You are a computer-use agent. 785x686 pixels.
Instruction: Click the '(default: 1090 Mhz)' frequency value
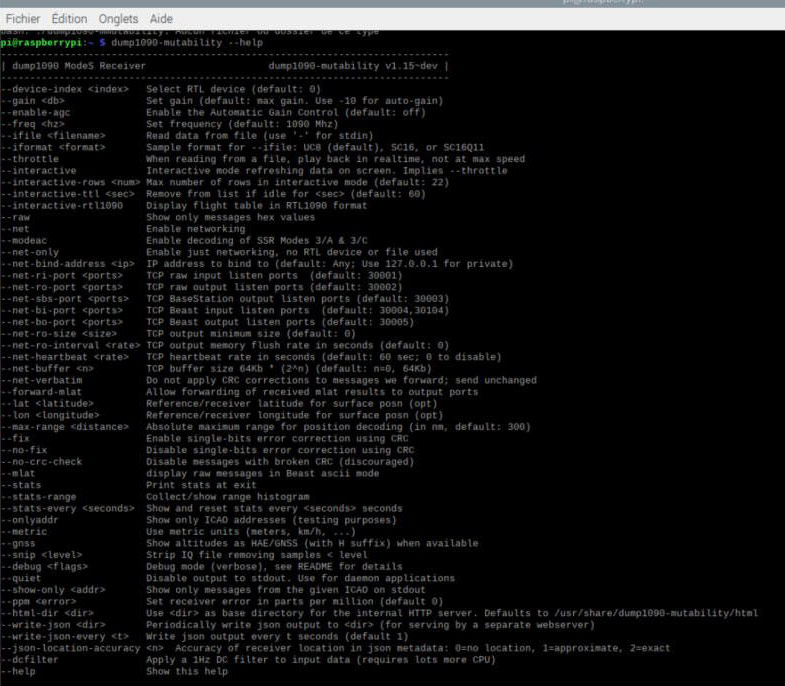[x=283, y=124]
